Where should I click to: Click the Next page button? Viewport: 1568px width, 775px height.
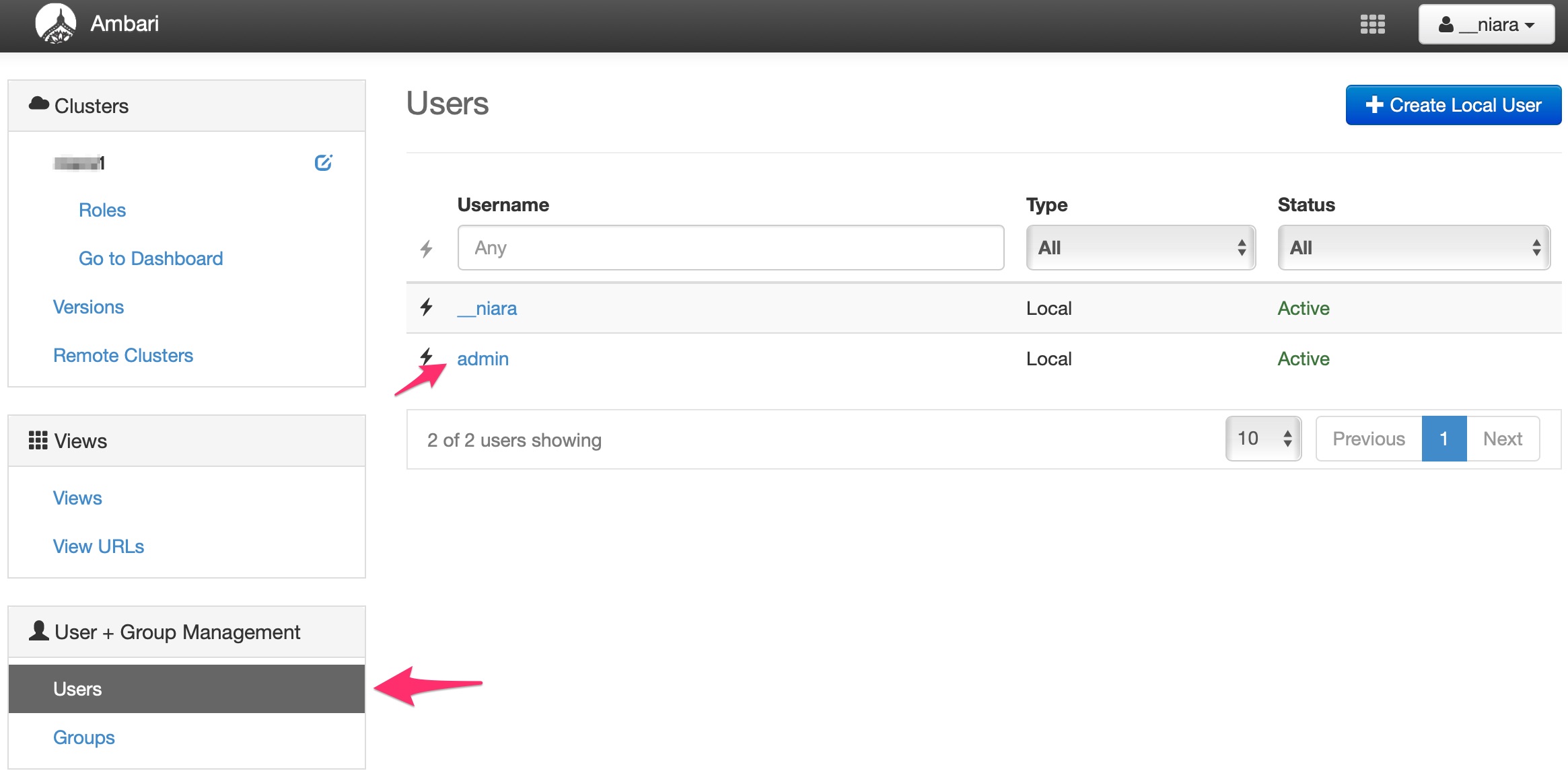tap(1503, 439)
